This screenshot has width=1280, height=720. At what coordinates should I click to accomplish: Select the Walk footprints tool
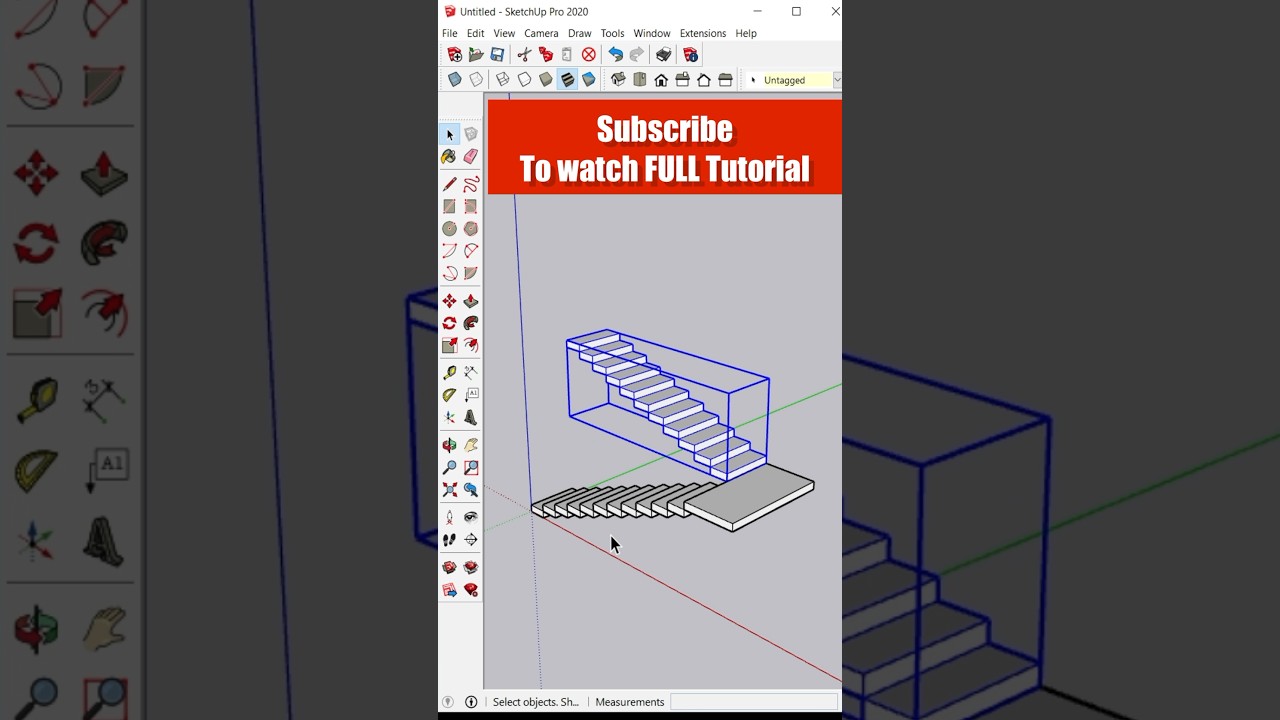(x=449, y=540)
